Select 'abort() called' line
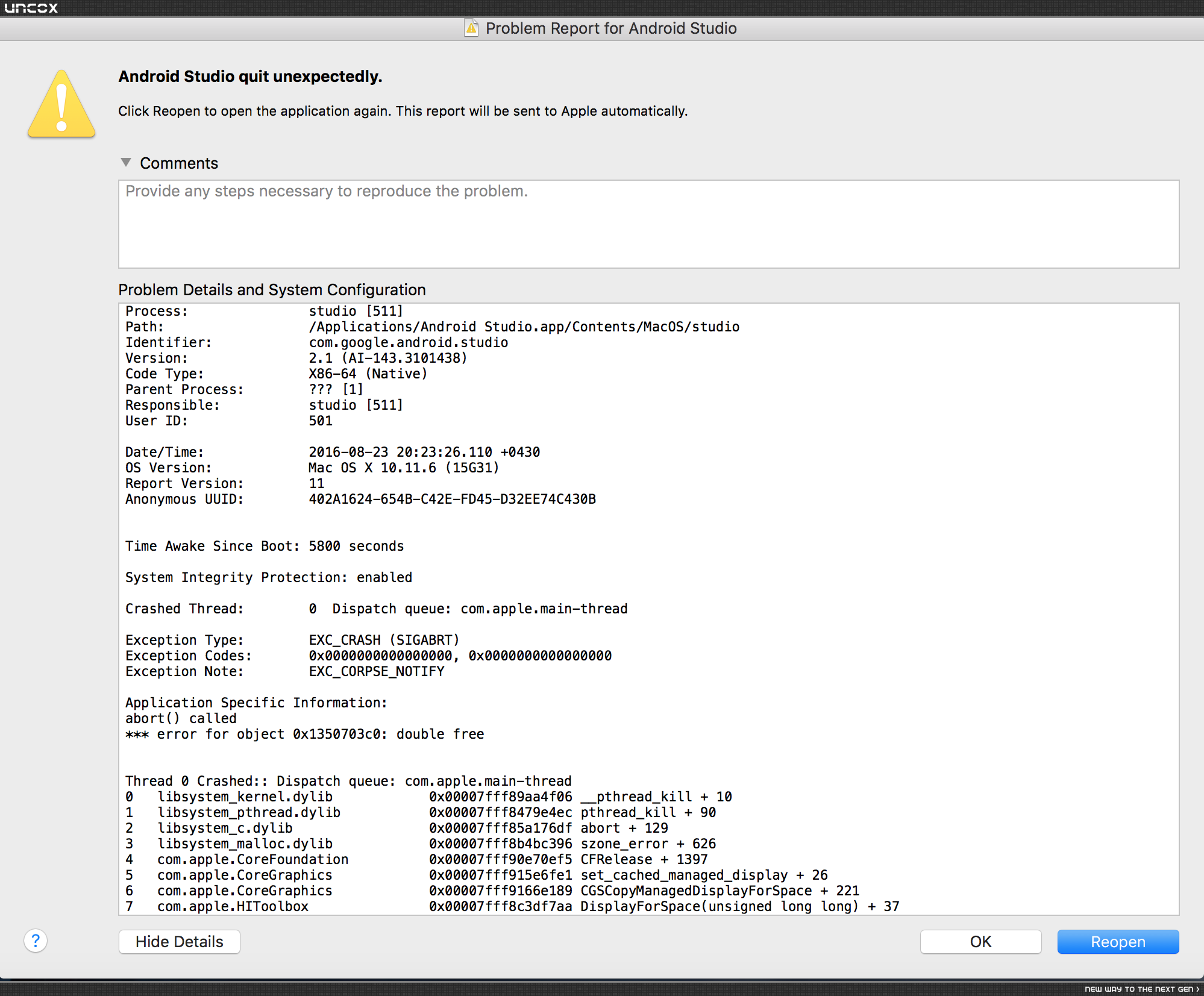This screenshot has height=996, width=1204. pos(181,718)
